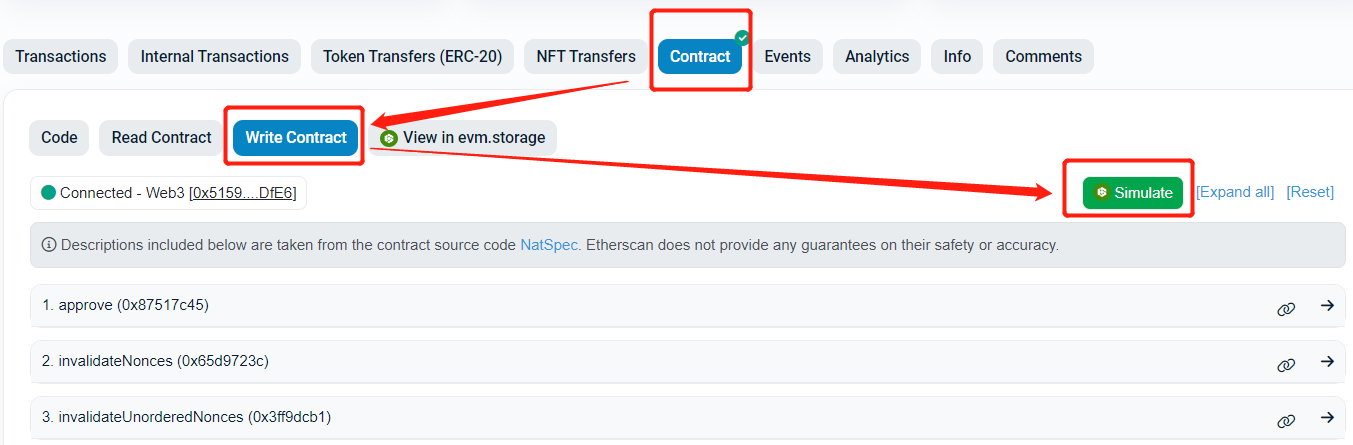The height and width of the screenshot is (445, 1353).
Task: Expand the invalidateUnorderedNonces function arrow
Action: (1327, 418)
